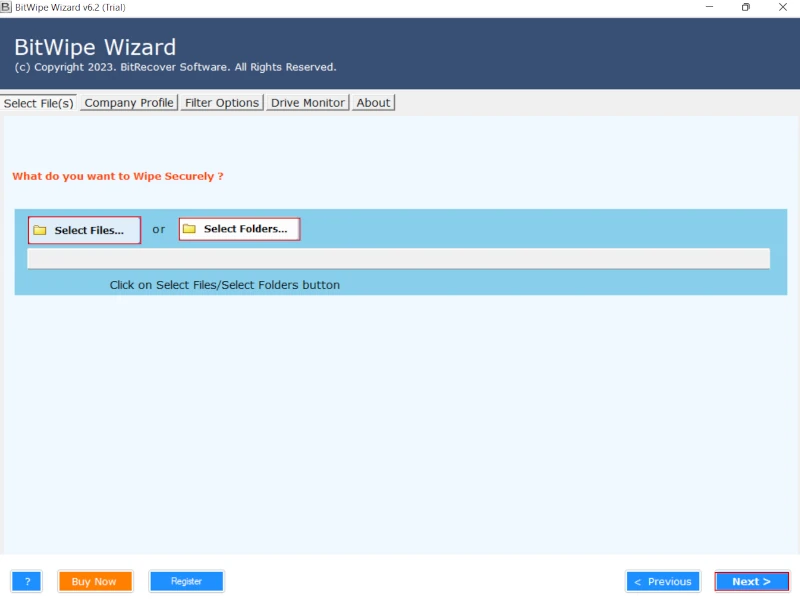Click the folder icon on Select Files
Screen dimensions: 800x599
(40, 231)
